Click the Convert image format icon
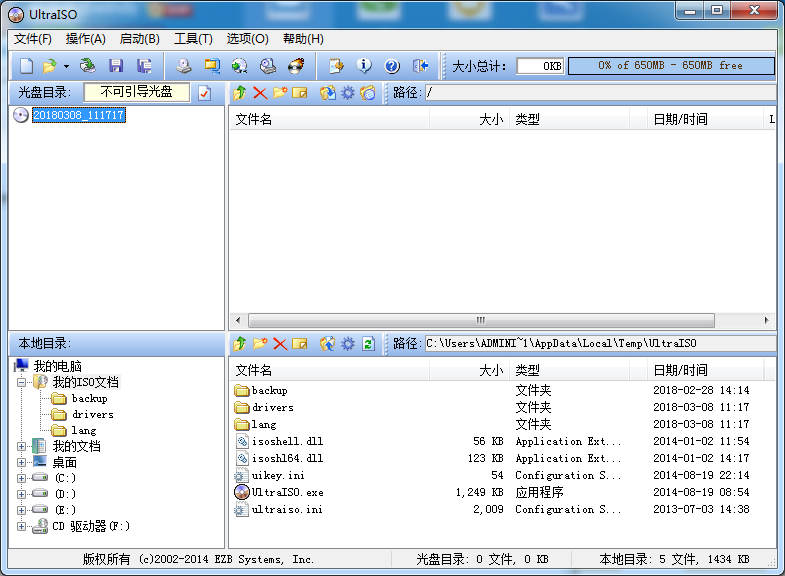785x576 pixels. [212, 66]
